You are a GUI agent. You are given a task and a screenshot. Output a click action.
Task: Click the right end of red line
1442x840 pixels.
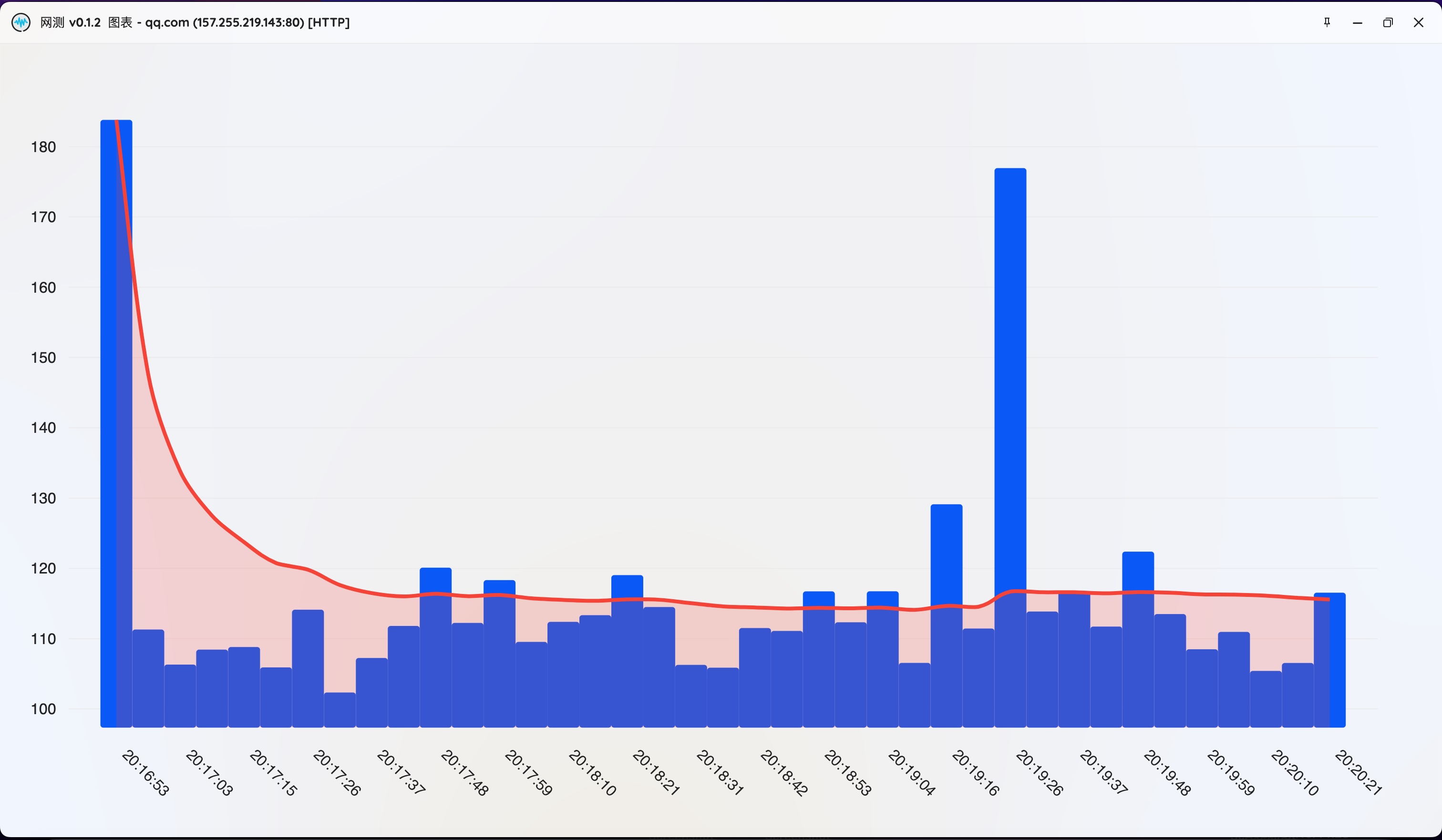(x=1328, y=599)
